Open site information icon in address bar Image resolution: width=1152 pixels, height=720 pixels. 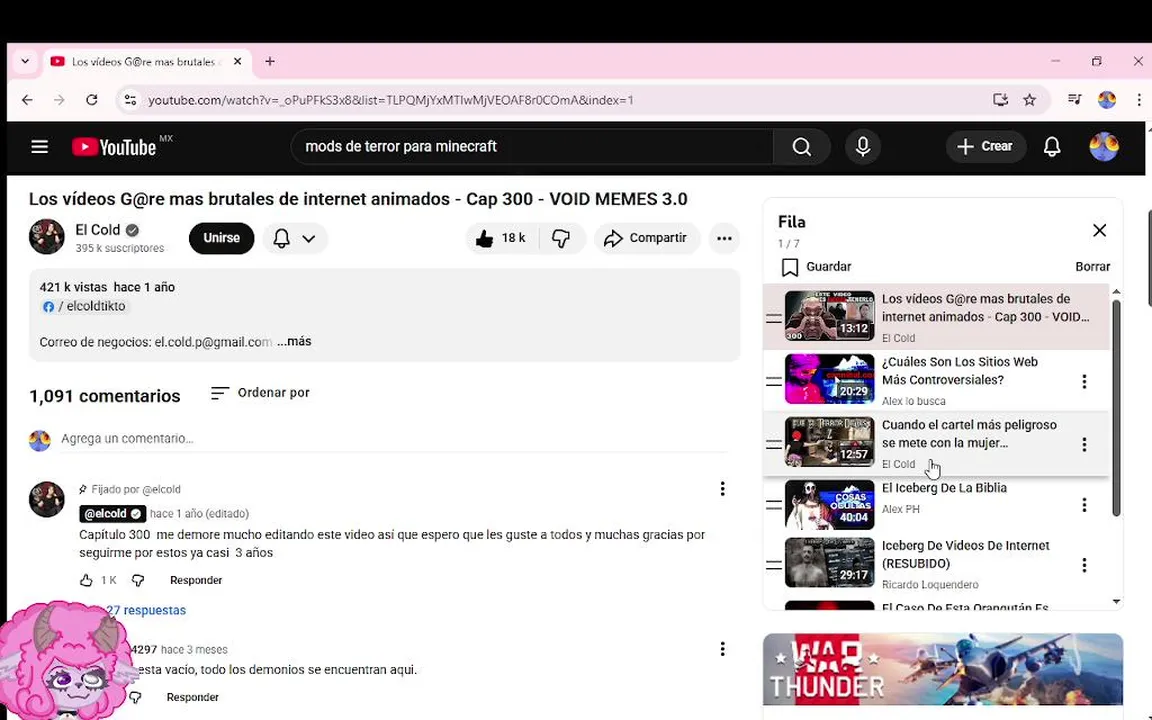[x=130, y=100]
